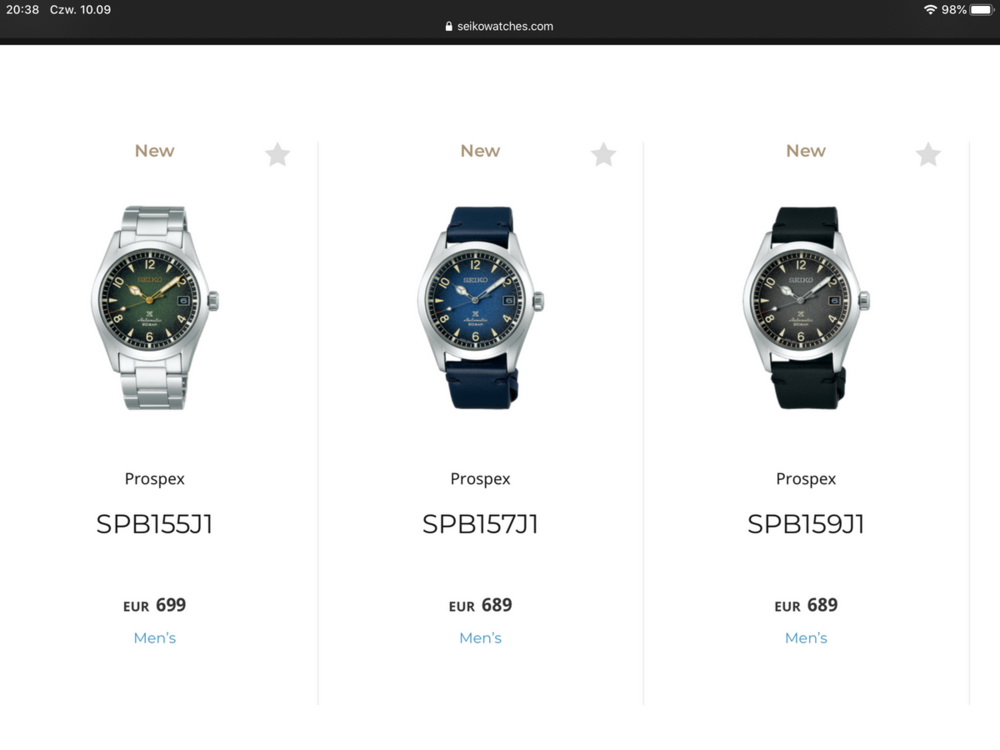Mark SPB159J1 as favorite using star
The image size is (1000, 750).
[x=928, y=154]
